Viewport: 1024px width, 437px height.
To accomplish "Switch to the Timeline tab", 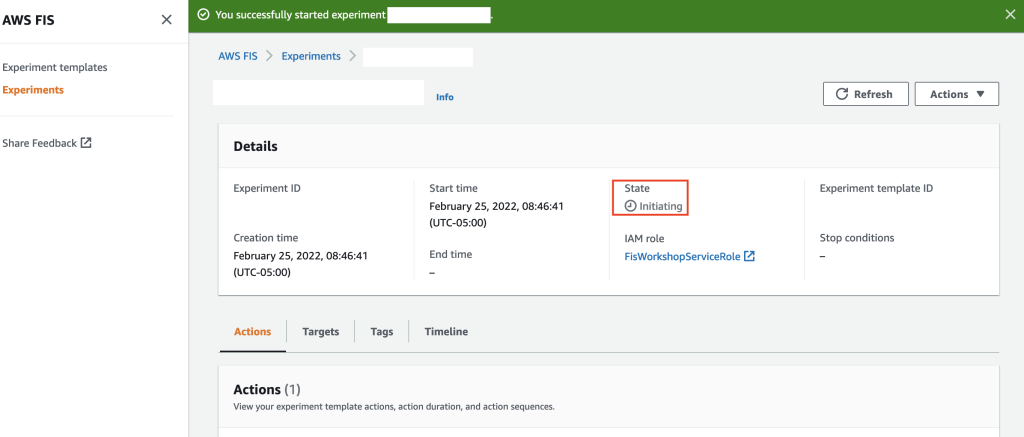I will tap(446, 332).
